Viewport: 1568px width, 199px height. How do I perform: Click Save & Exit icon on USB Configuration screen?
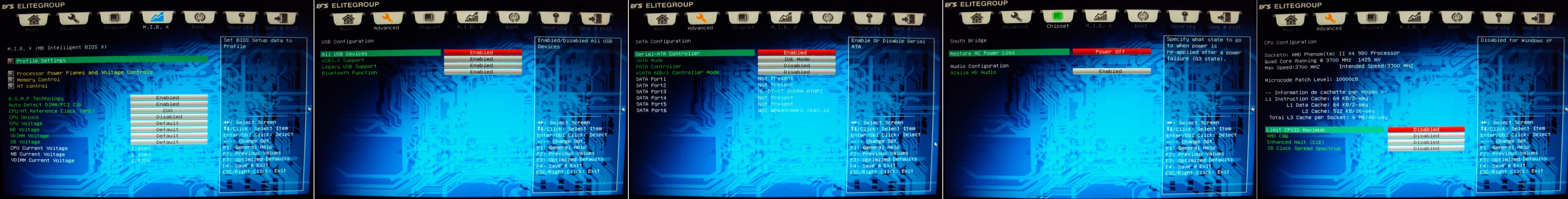pyautogui.click(x=596, y=19)
